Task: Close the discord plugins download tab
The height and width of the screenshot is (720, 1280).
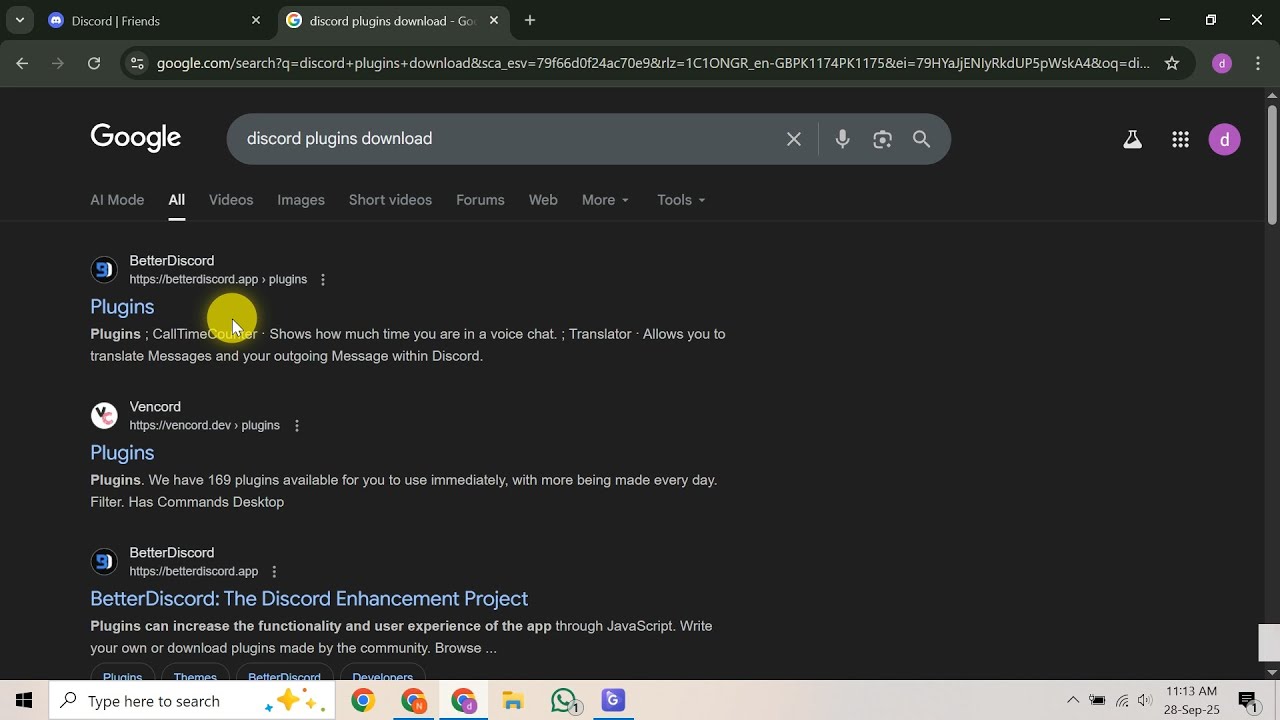Action: point(494,20)
